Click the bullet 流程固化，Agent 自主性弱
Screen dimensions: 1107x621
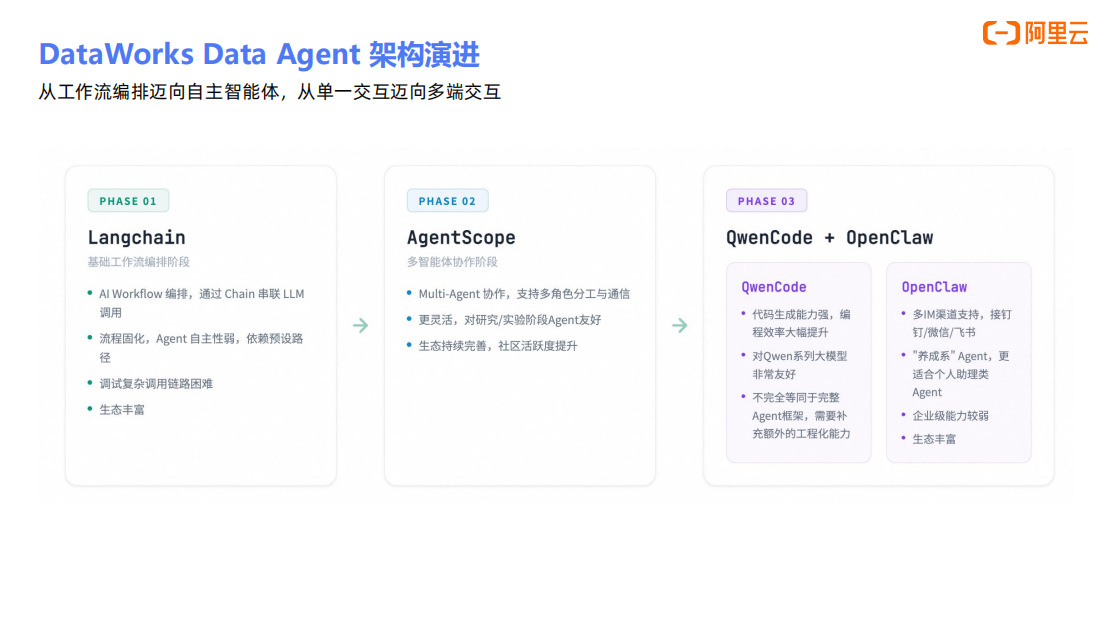(x=201, y=348)
